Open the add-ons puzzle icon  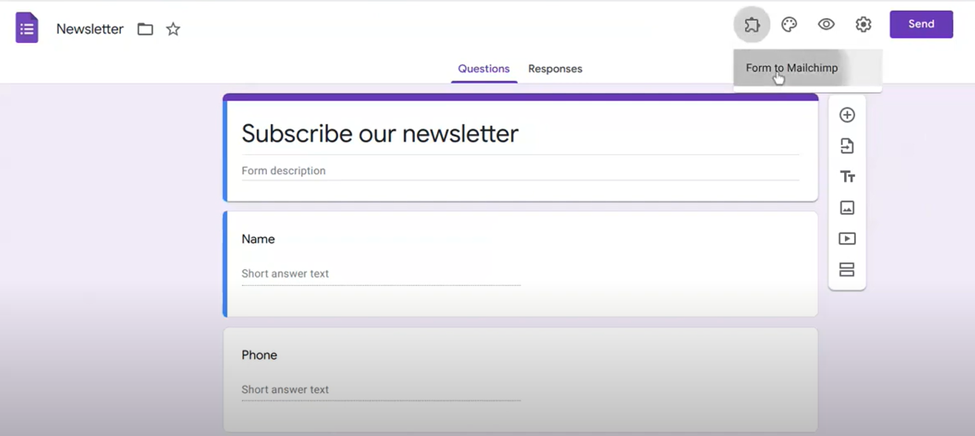752,25
